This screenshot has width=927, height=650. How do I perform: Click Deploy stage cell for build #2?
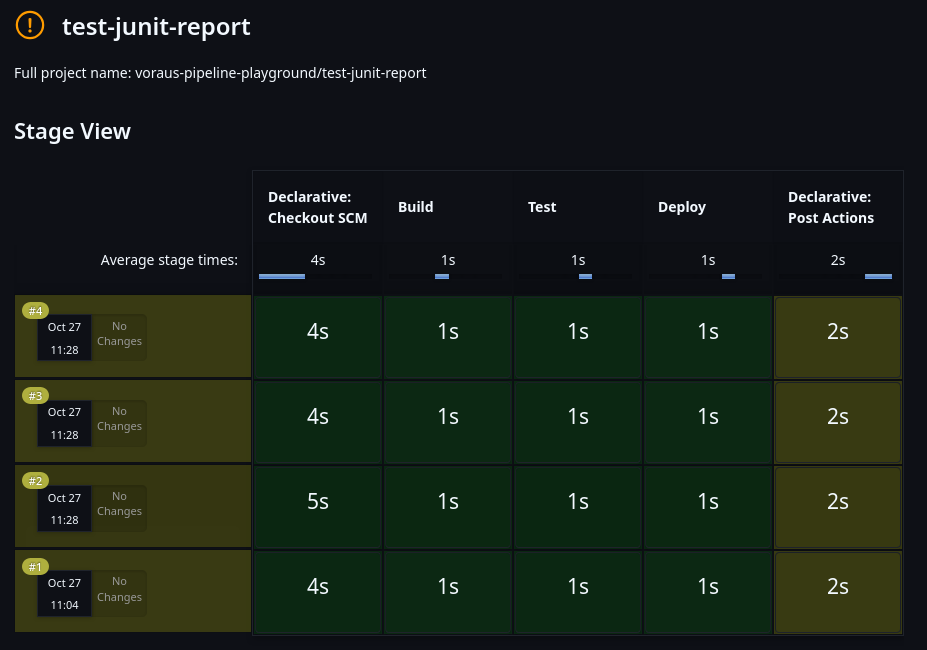click(708, 502)
